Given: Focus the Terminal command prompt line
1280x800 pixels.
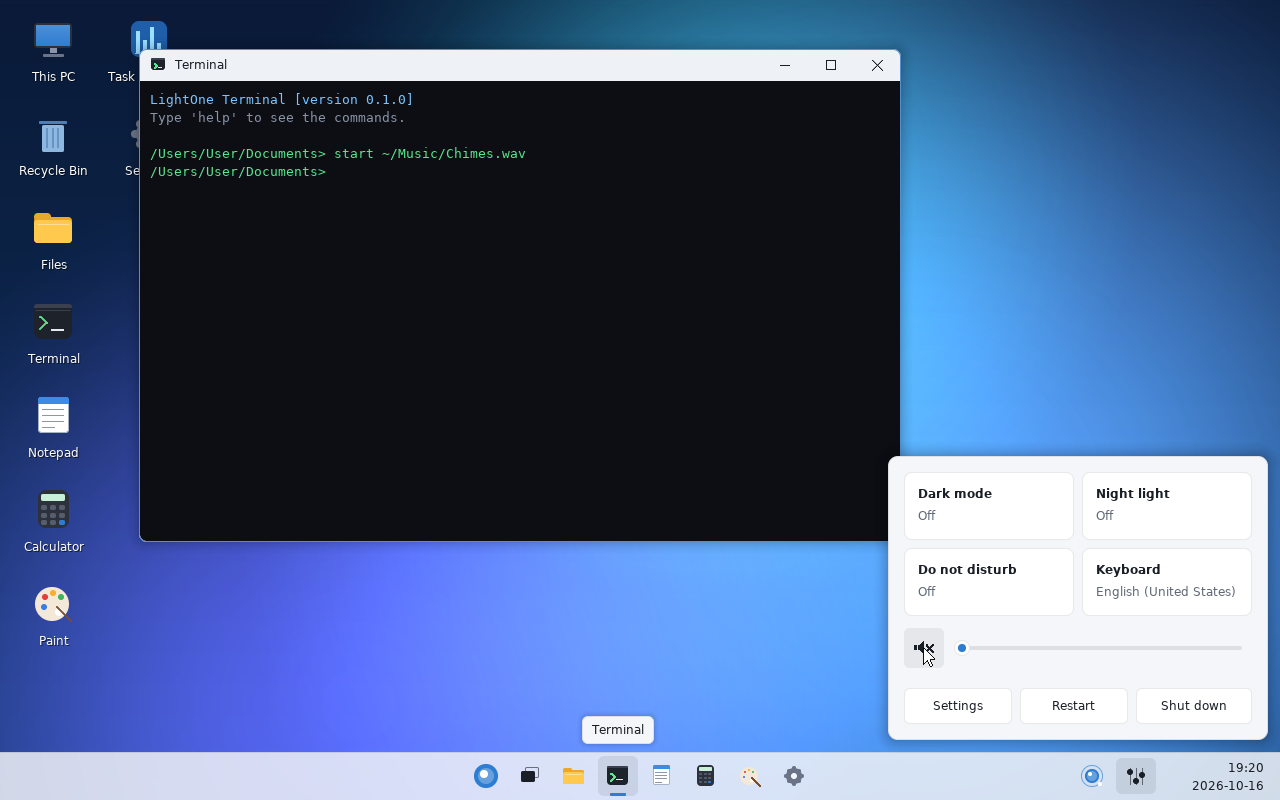Looking at the screenshot, I should [520, 172].
